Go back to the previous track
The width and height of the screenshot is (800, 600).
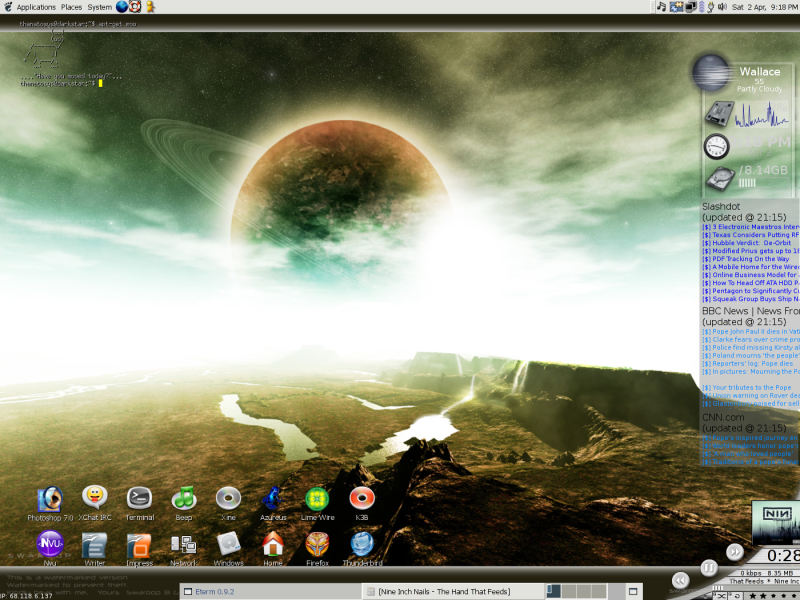pyautogui.click(x=680, y=580)
